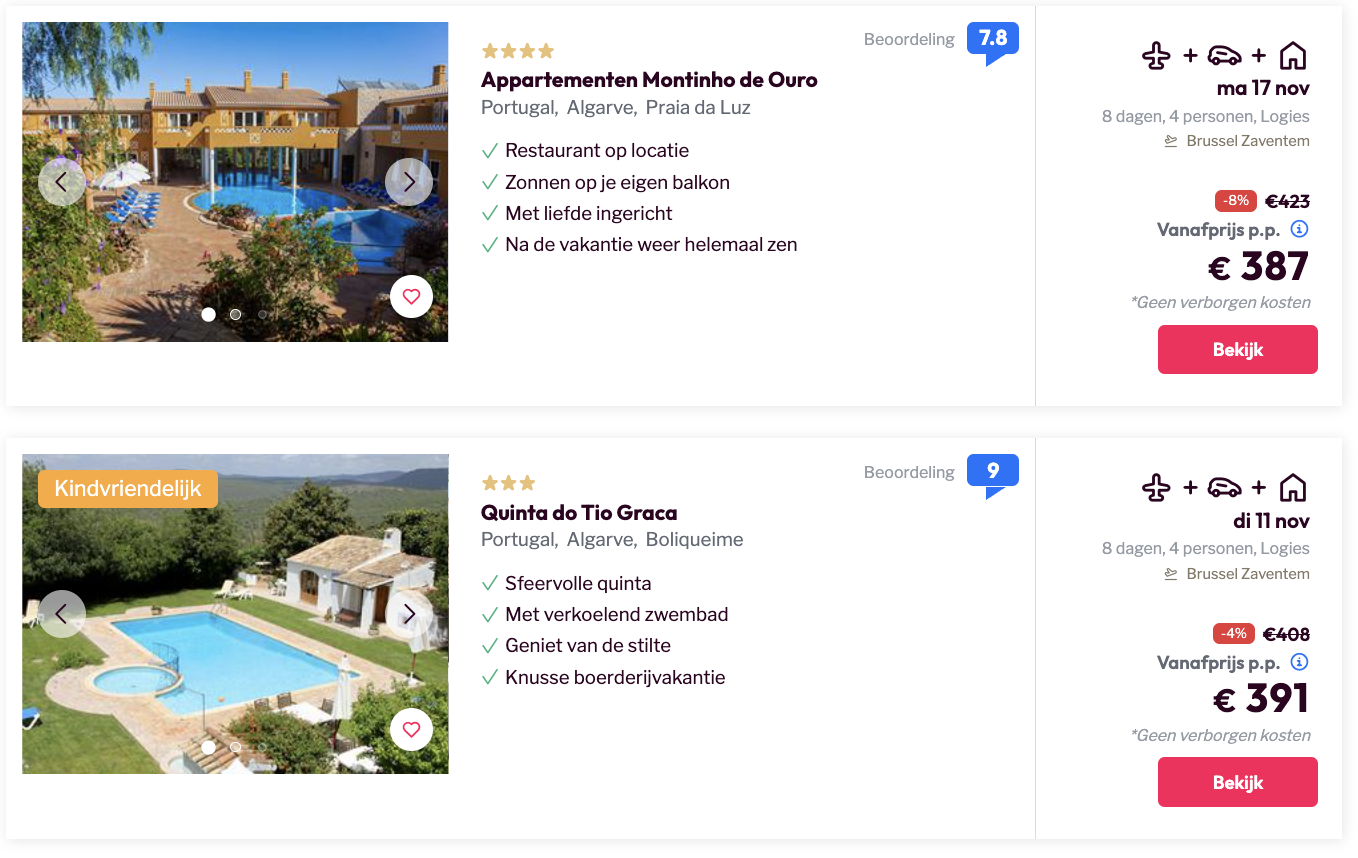The width and height of the screenshot is (1358, 858).
Task: Open Appartementen Montinho de Ouro title link
Action: [649, 80]
